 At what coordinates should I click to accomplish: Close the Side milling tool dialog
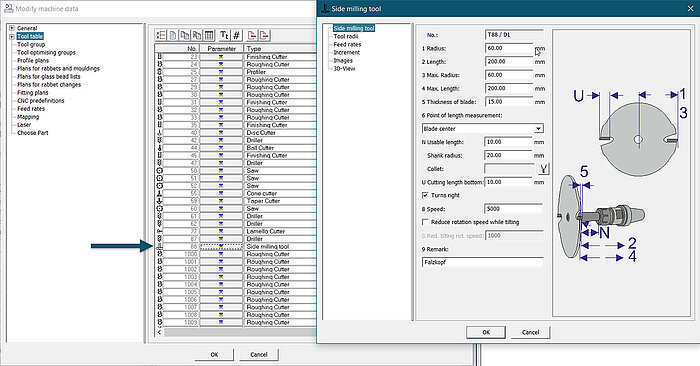pyautogui.click(x=690, y=8)
